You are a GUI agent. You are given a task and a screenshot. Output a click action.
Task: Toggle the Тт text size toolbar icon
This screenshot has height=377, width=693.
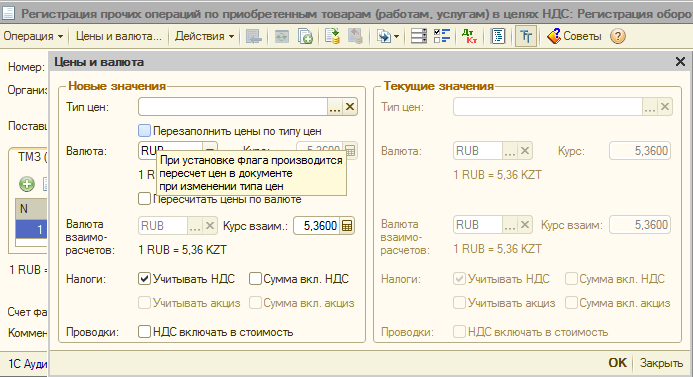[526, 36]
